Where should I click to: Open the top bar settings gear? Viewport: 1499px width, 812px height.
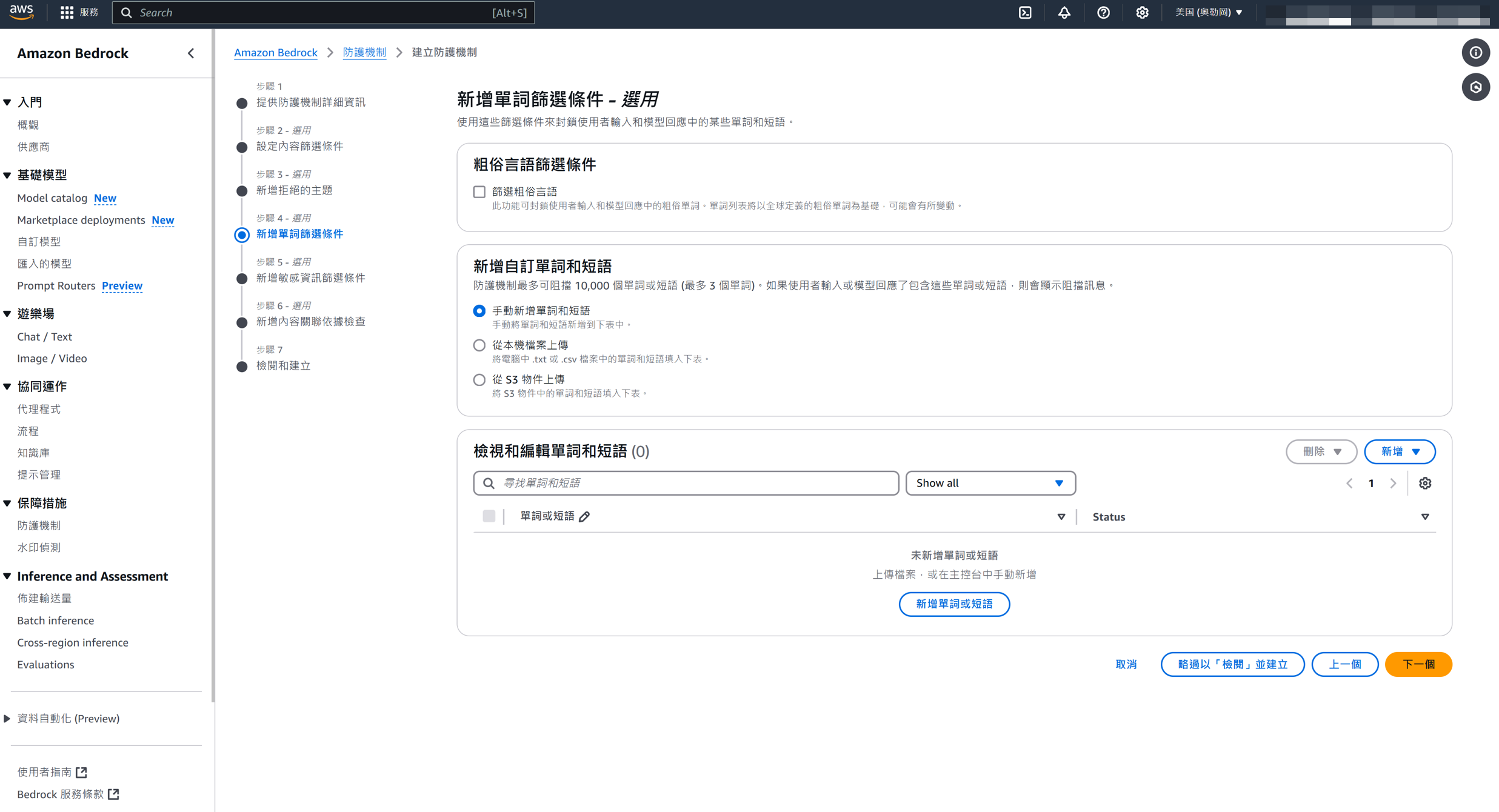click(1142, 13)
